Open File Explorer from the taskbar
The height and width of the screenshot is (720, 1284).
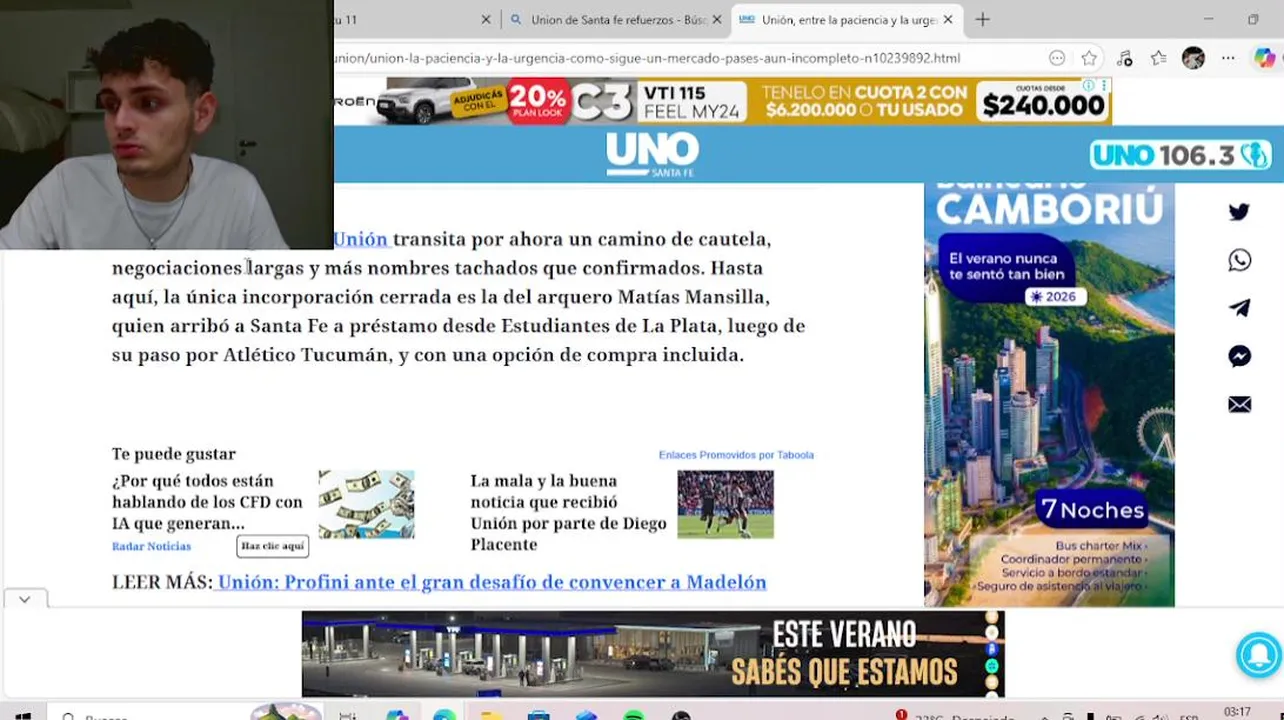click(x=491, y=716)
